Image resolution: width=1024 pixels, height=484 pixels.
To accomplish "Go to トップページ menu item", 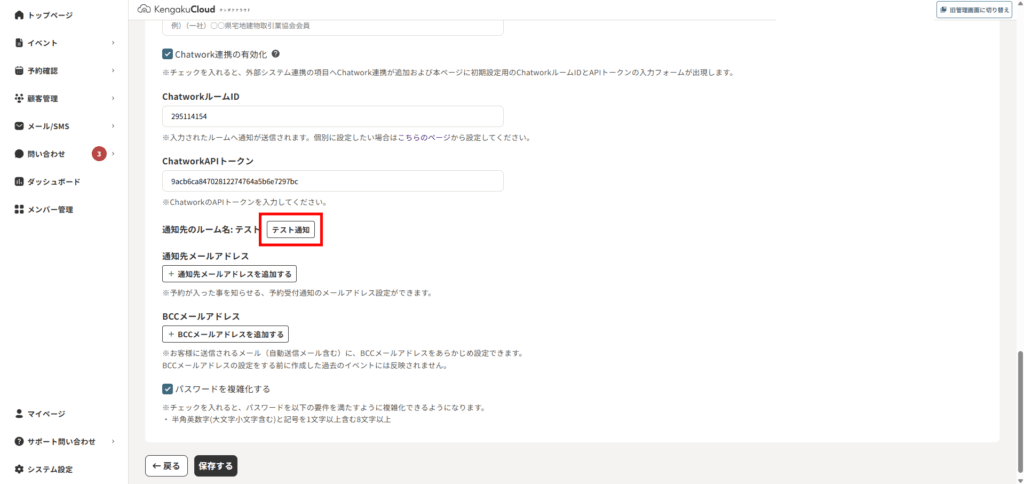I will point(50,15).
